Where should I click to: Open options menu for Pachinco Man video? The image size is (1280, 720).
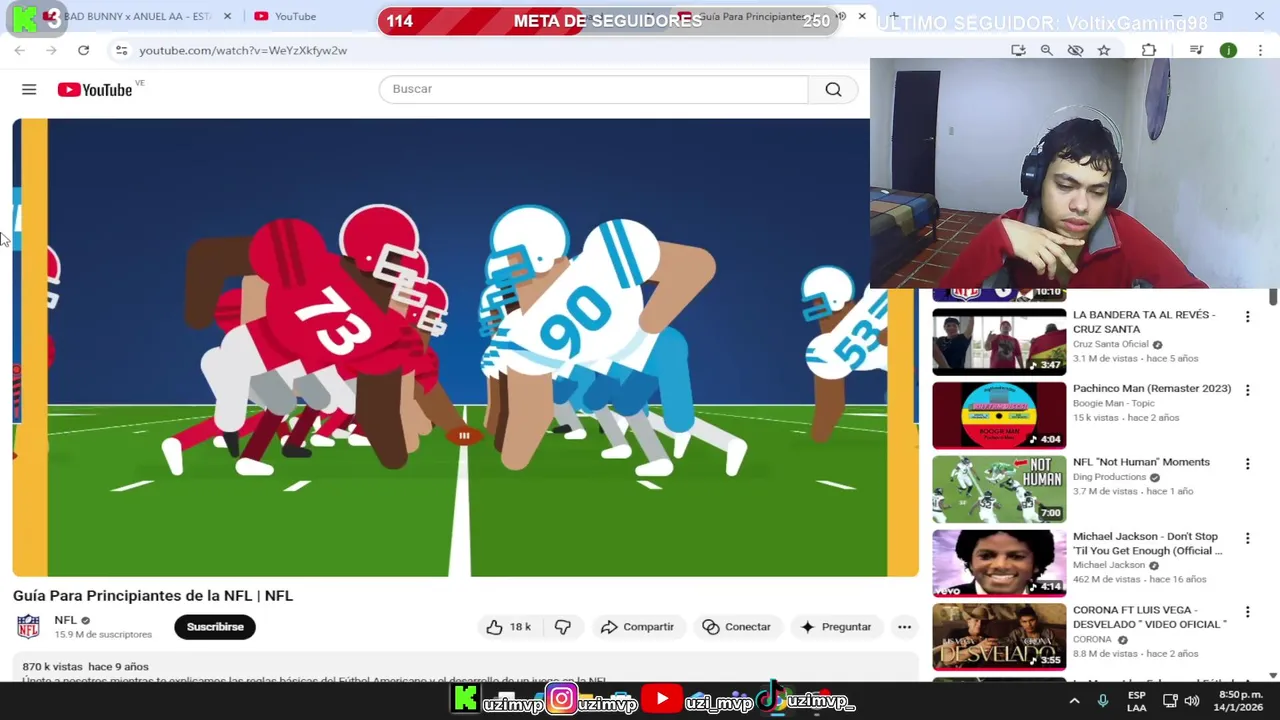point(1247,390)
